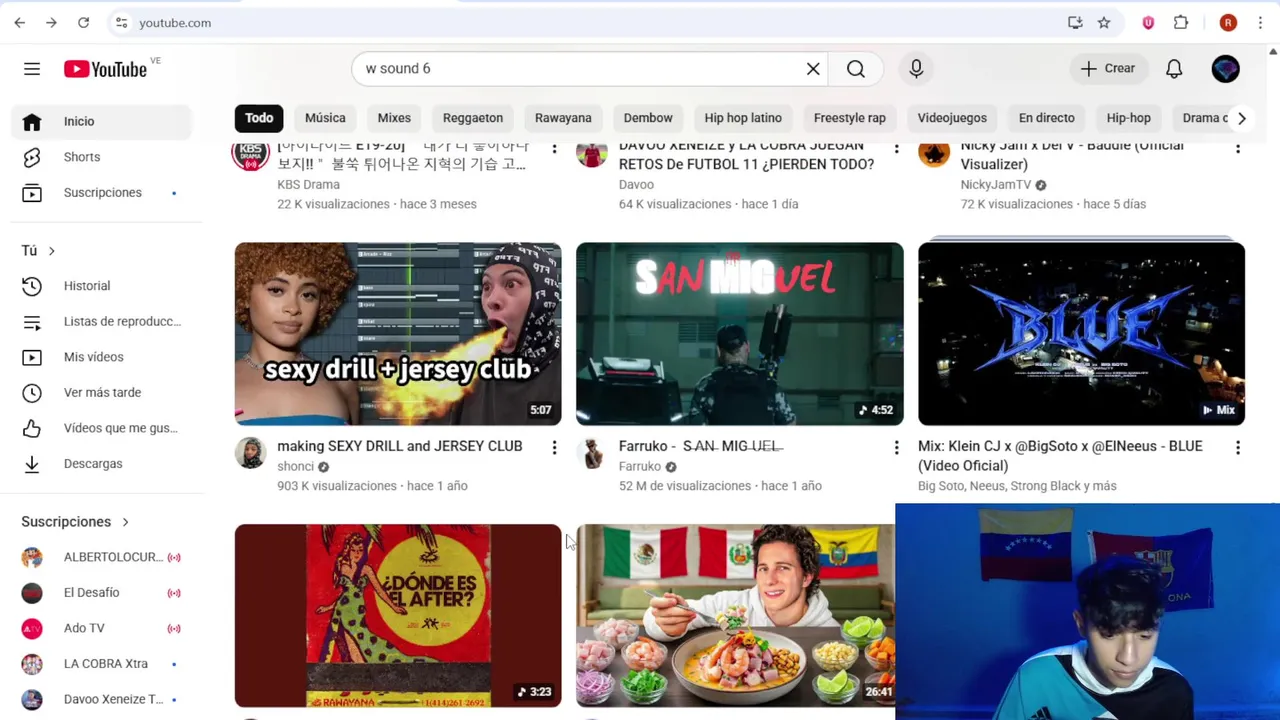
Task: Select the Mixes filter chip
Action: pos(394,118)
